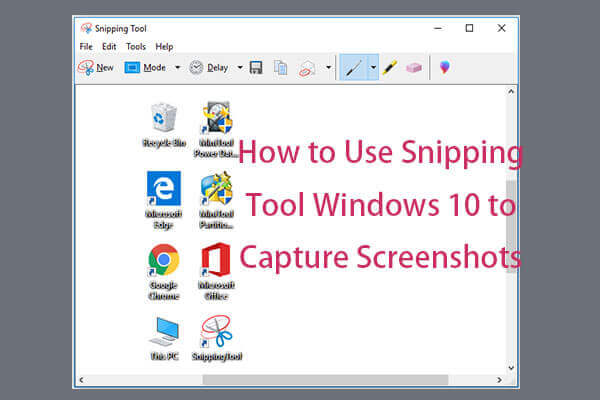Open the Help menu
Viewport: 600px width, 400px height.
tap(164, 47)
